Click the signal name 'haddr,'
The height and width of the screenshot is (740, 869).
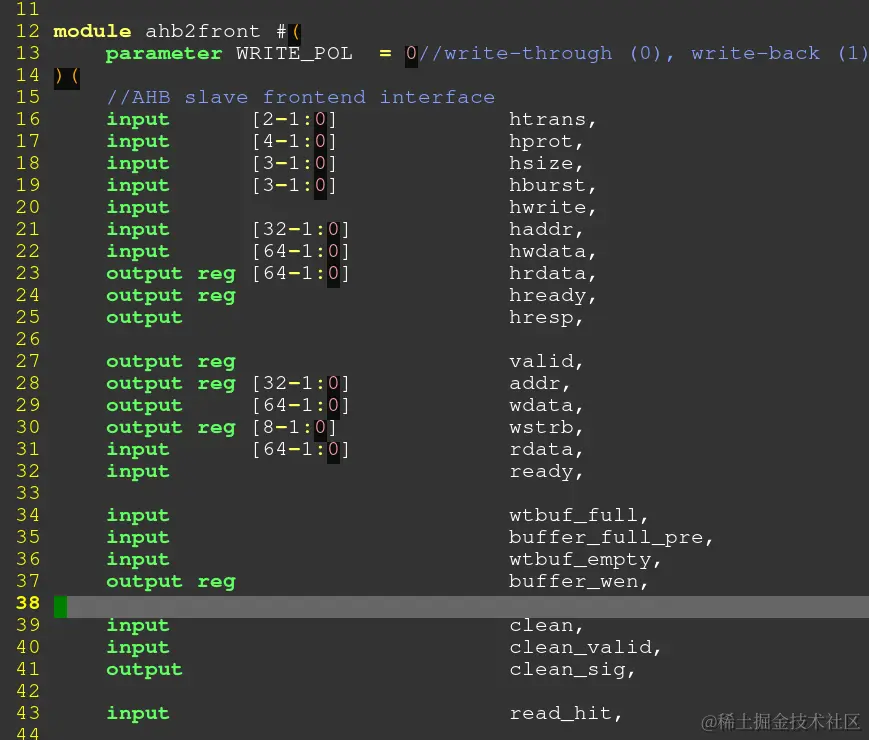(546, 229)
